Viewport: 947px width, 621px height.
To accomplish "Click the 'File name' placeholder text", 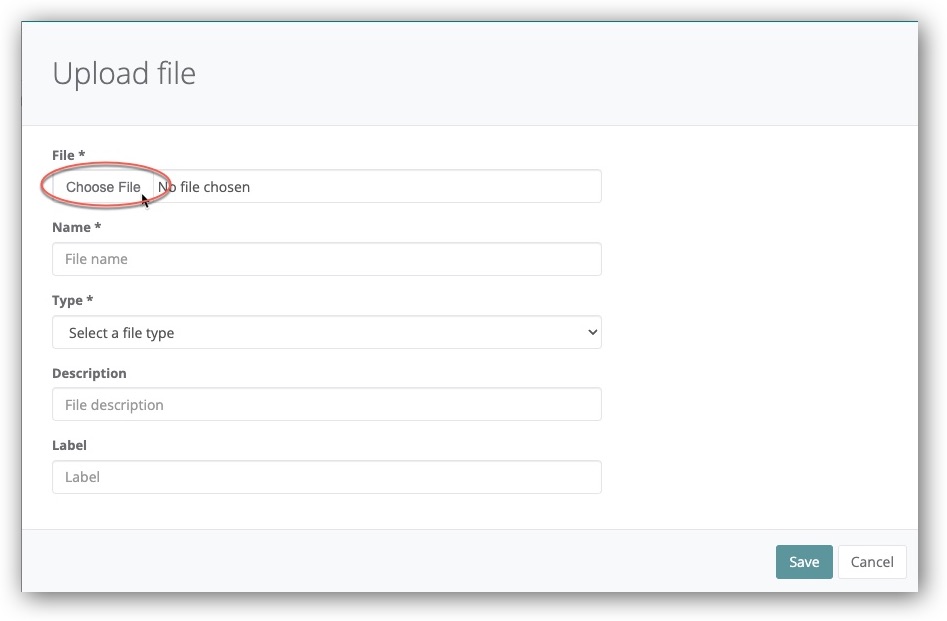I will 96,259.
